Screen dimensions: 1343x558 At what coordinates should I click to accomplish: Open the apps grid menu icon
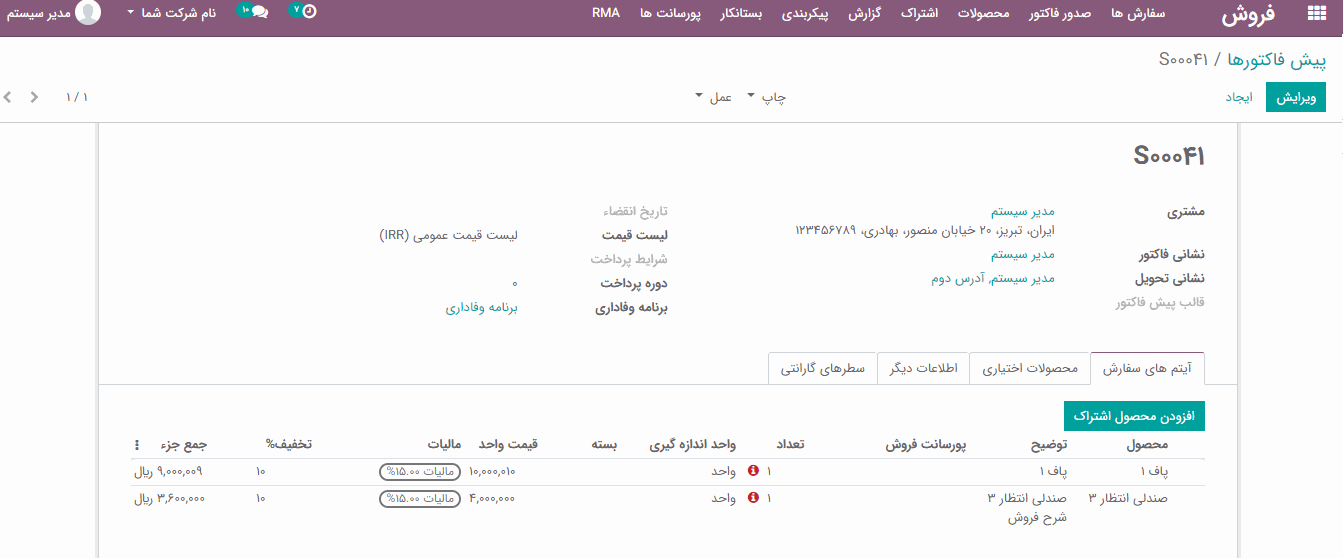coord(1315,14)
